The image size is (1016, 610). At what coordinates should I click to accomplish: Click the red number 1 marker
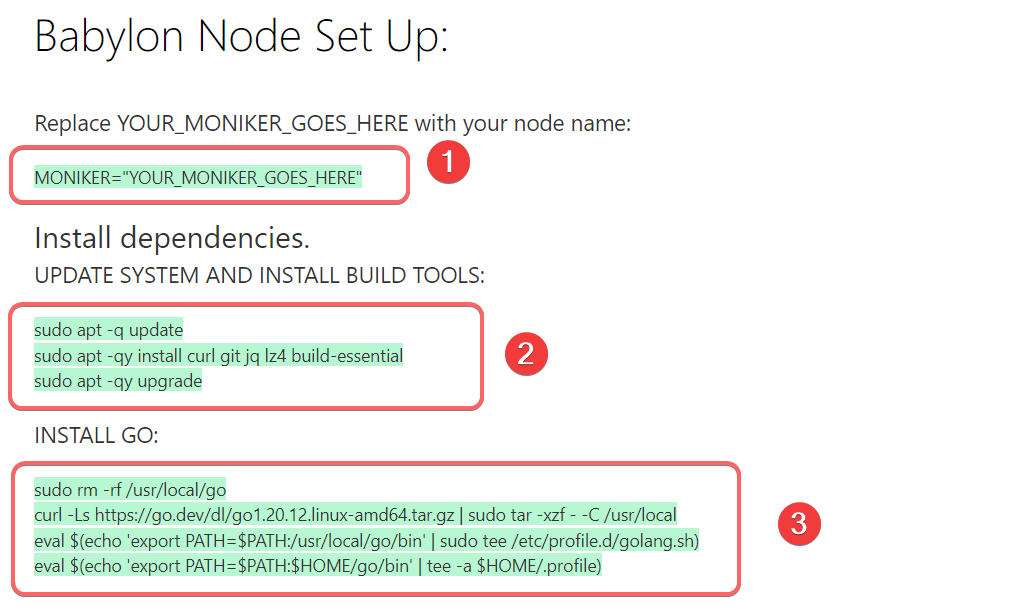click(x=448, y=164)
